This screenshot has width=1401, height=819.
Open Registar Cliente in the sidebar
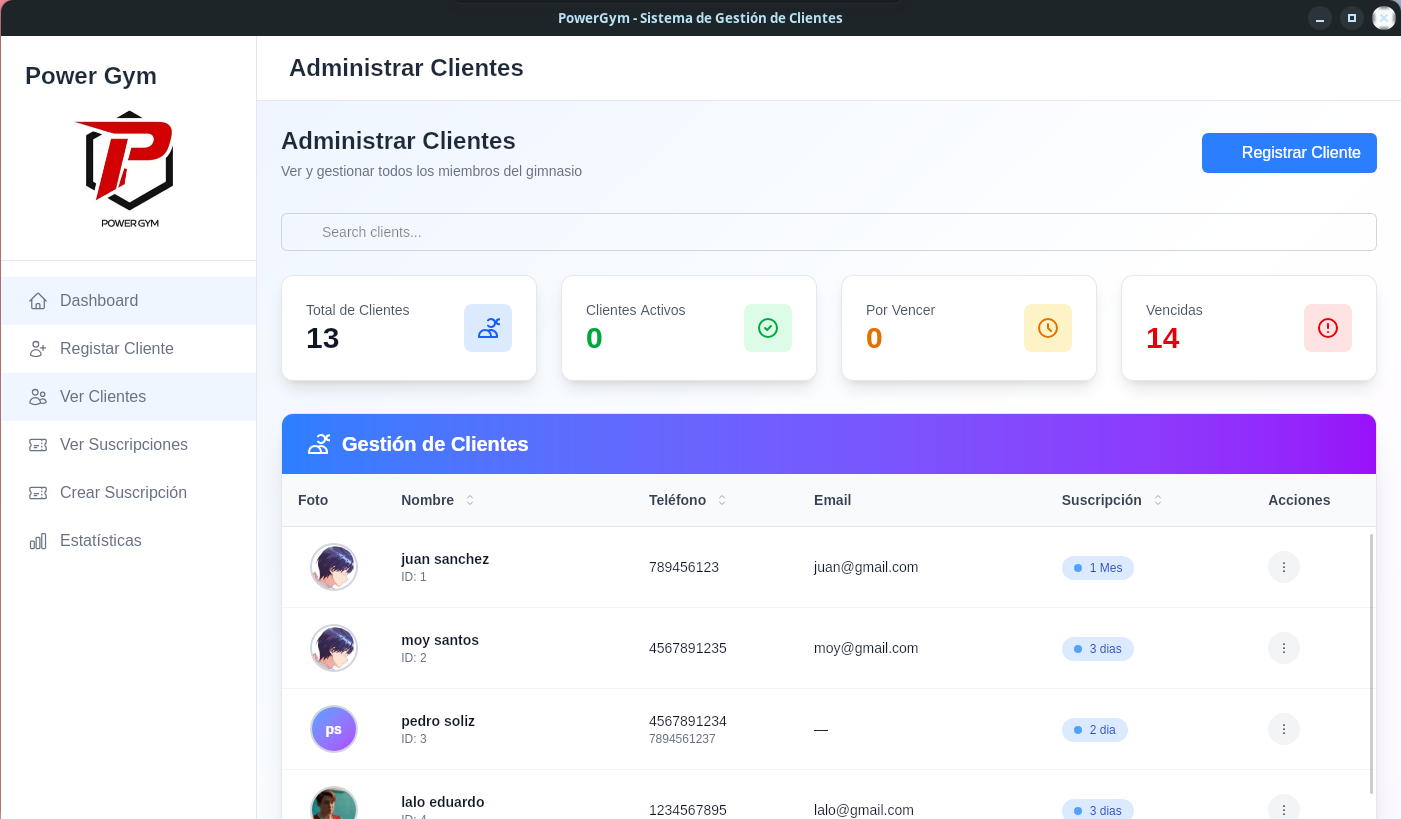pos(129,349)
